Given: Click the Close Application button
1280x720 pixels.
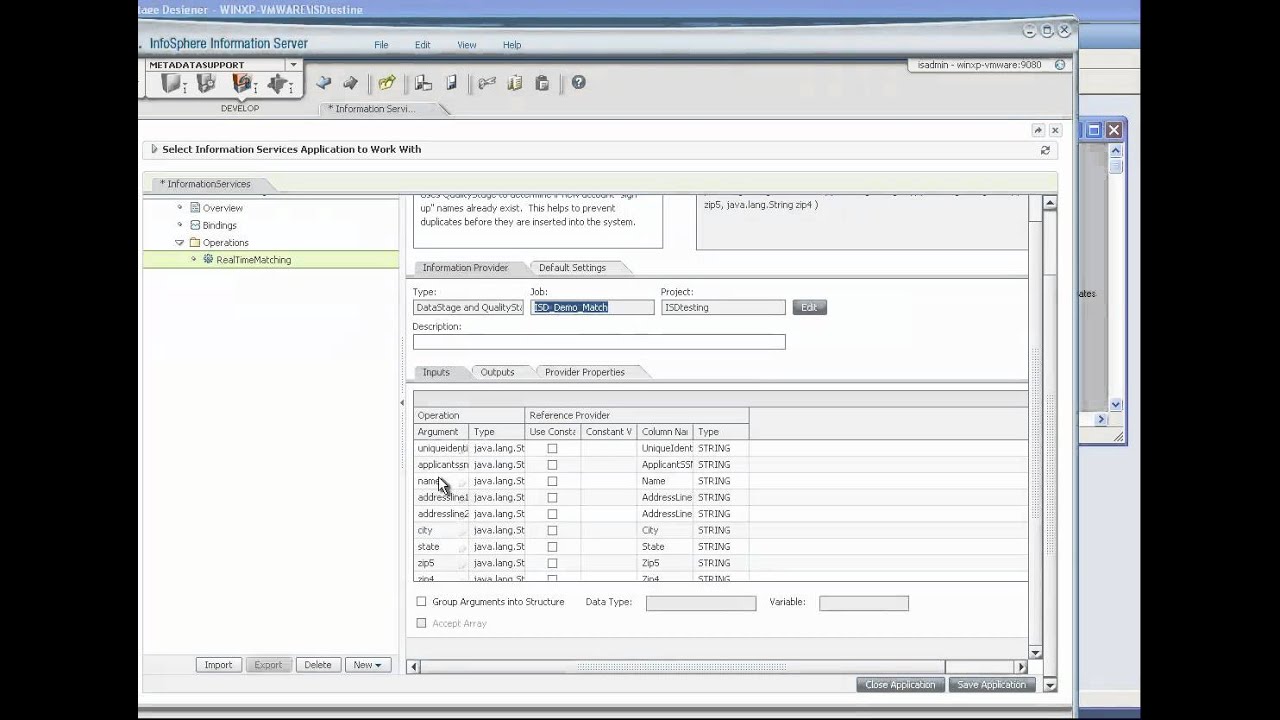Looking at the screenshot, I should click(900, 685).
